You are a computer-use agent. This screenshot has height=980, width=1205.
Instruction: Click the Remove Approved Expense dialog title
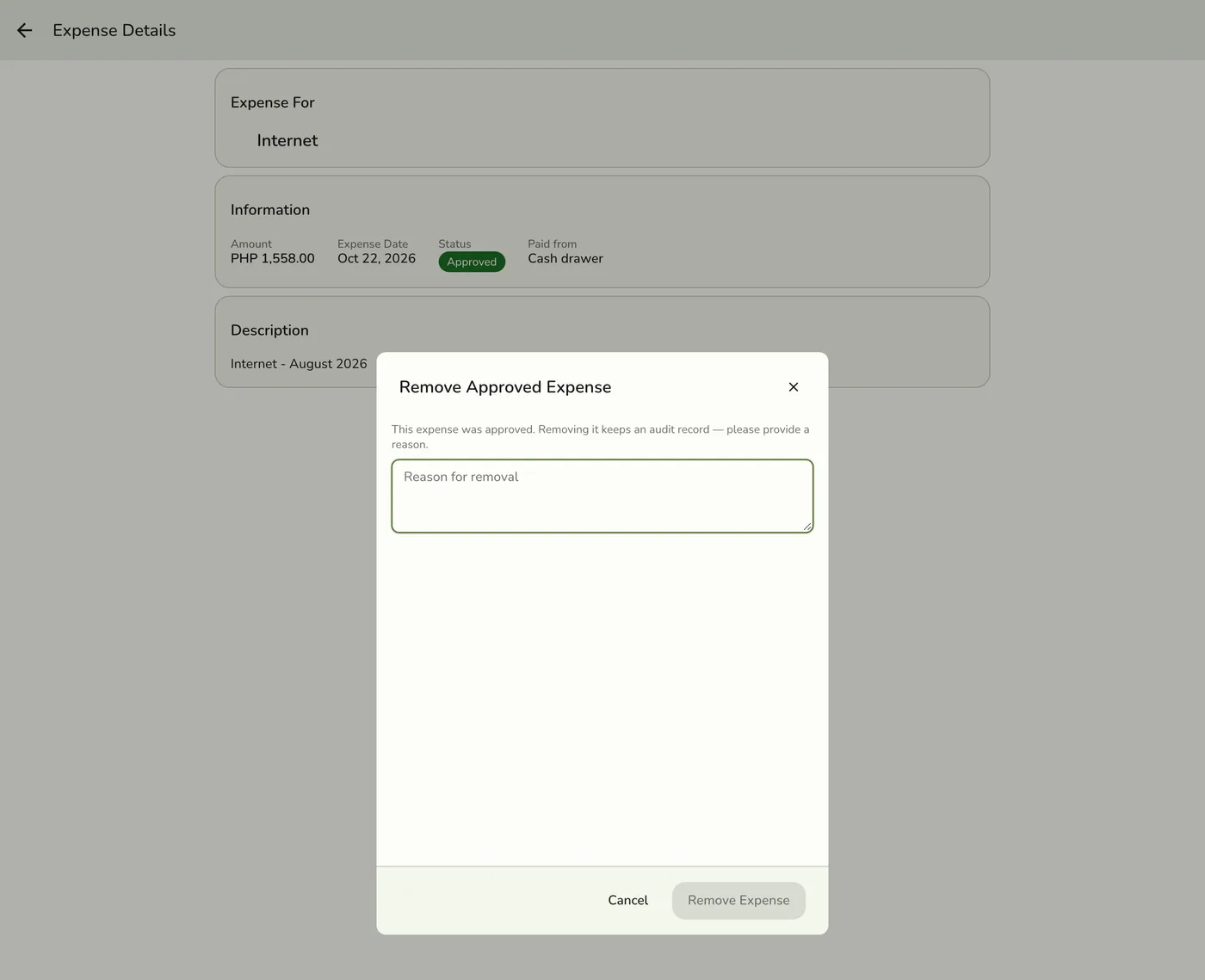coord(505,387)
